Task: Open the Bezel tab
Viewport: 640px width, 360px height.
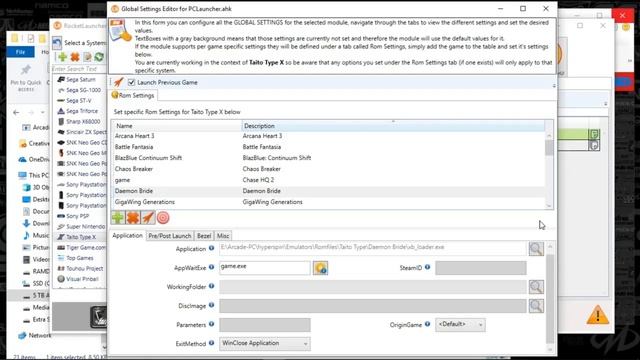Action: 204,236
